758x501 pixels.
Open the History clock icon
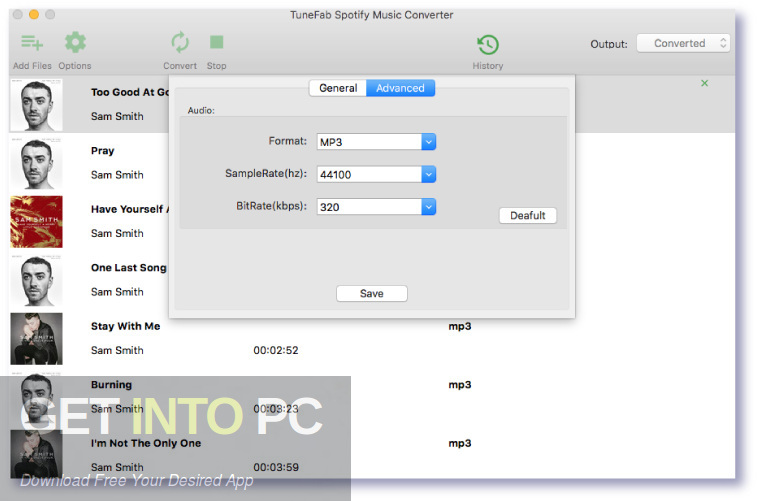[x=488, y=44]
